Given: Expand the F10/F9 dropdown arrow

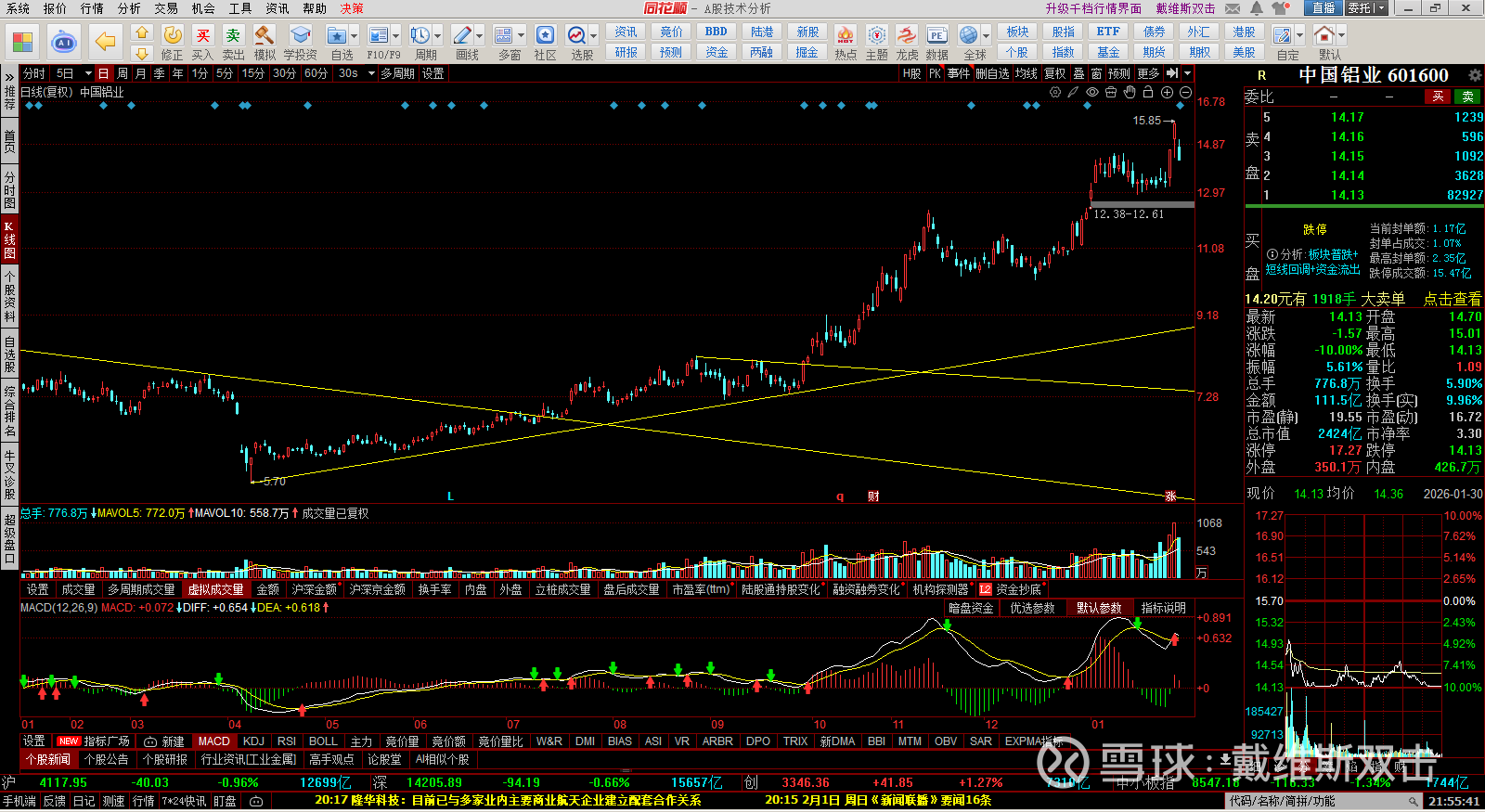Looking at the screenshot, I should click(x=396, y=36).
